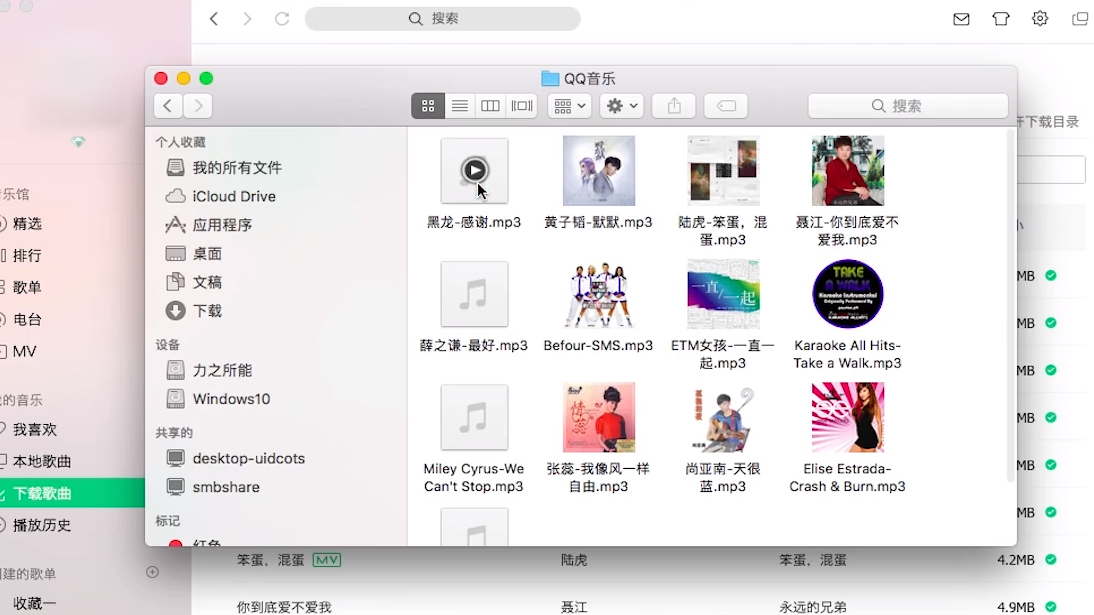Switch Finder to column view

click(x=490, y=106)
